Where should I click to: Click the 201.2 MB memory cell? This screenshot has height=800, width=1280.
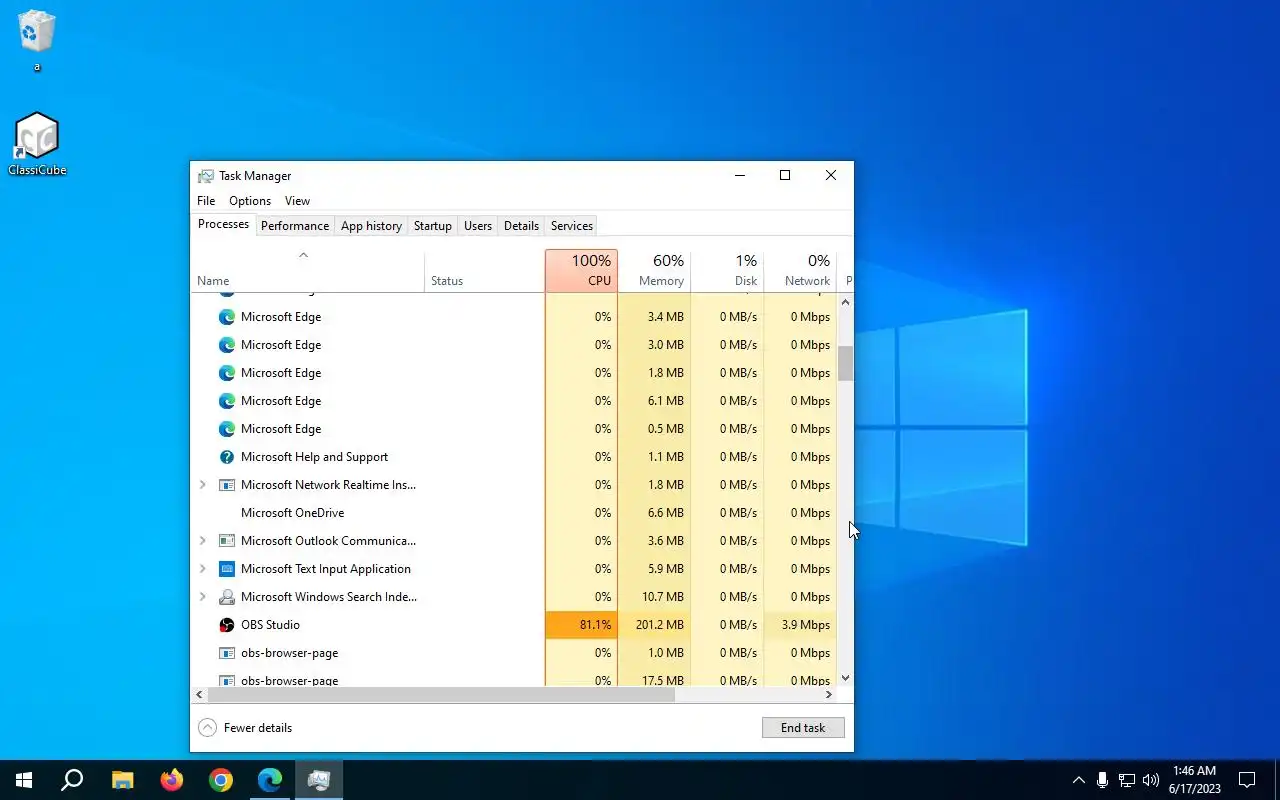654,625
